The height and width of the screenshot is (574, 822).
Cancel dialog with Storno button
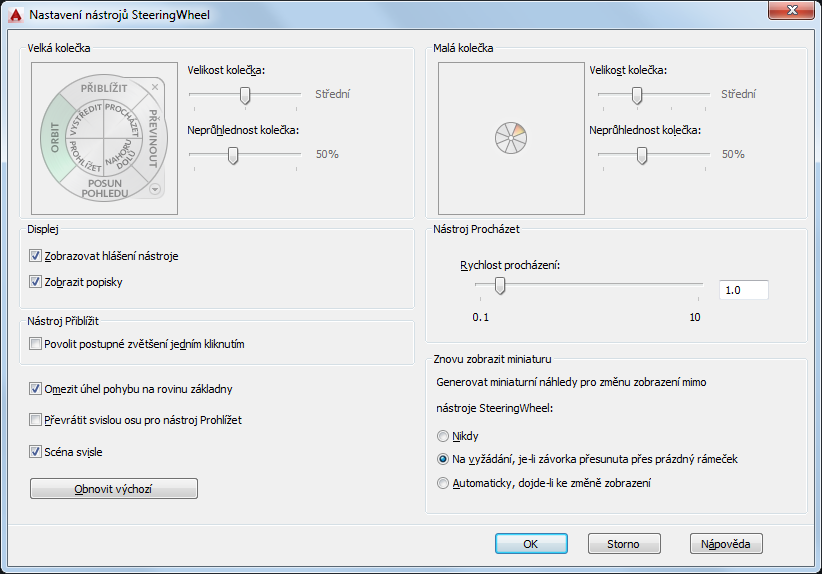(x=624, y=544)
